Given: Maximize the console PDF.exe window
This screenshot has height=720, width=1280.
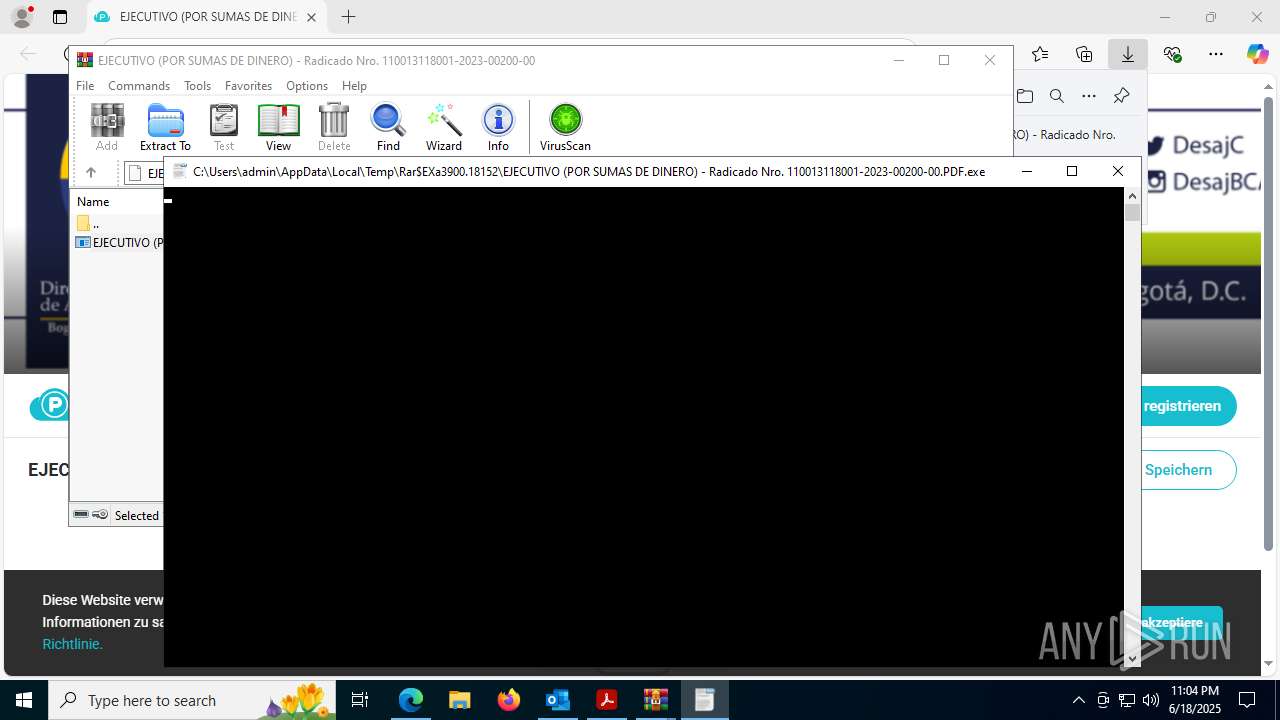Looking at the screenshot, I should click(1072, 171).
